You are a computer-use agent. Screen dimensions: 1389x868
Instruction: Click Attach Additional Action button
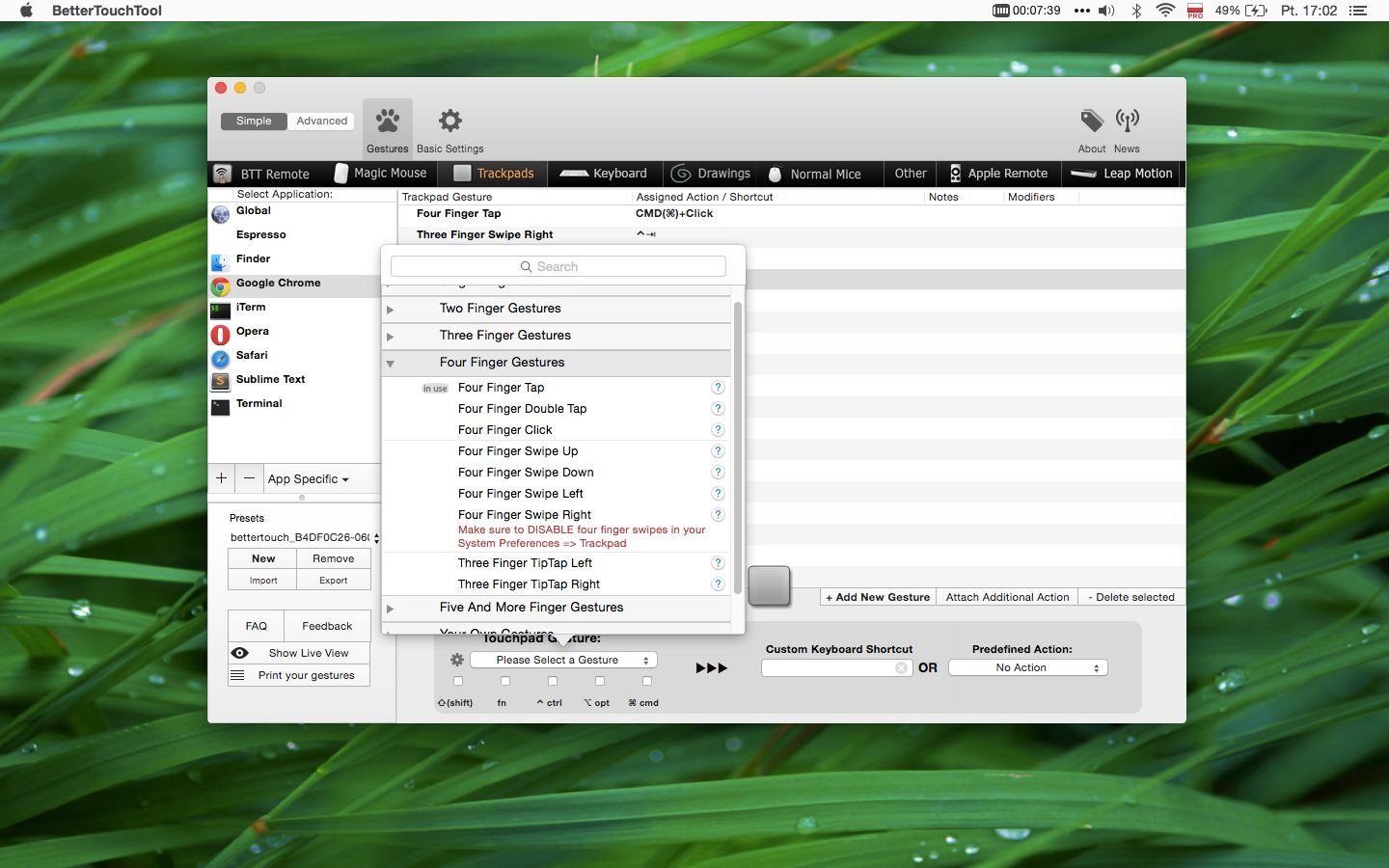pos(1007,598)
